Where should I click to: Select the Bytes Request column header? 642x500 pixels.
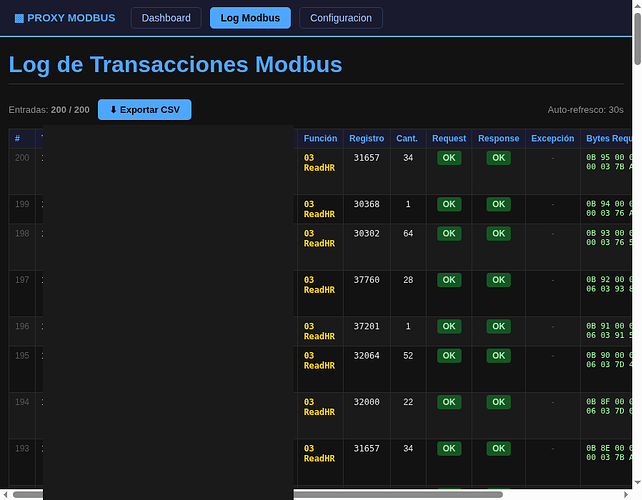point(608,138)
